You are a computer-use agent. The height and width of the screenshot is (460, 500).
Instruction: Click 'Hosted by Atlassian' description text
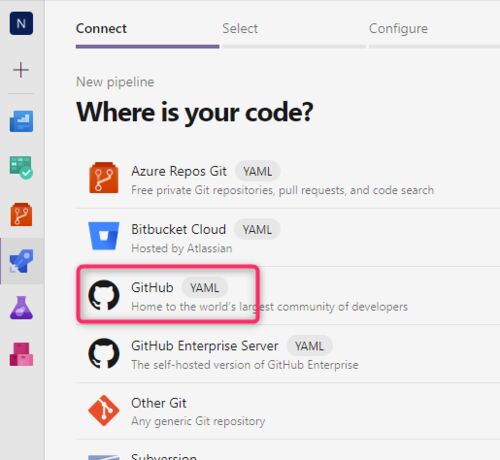tap(182, 248)
